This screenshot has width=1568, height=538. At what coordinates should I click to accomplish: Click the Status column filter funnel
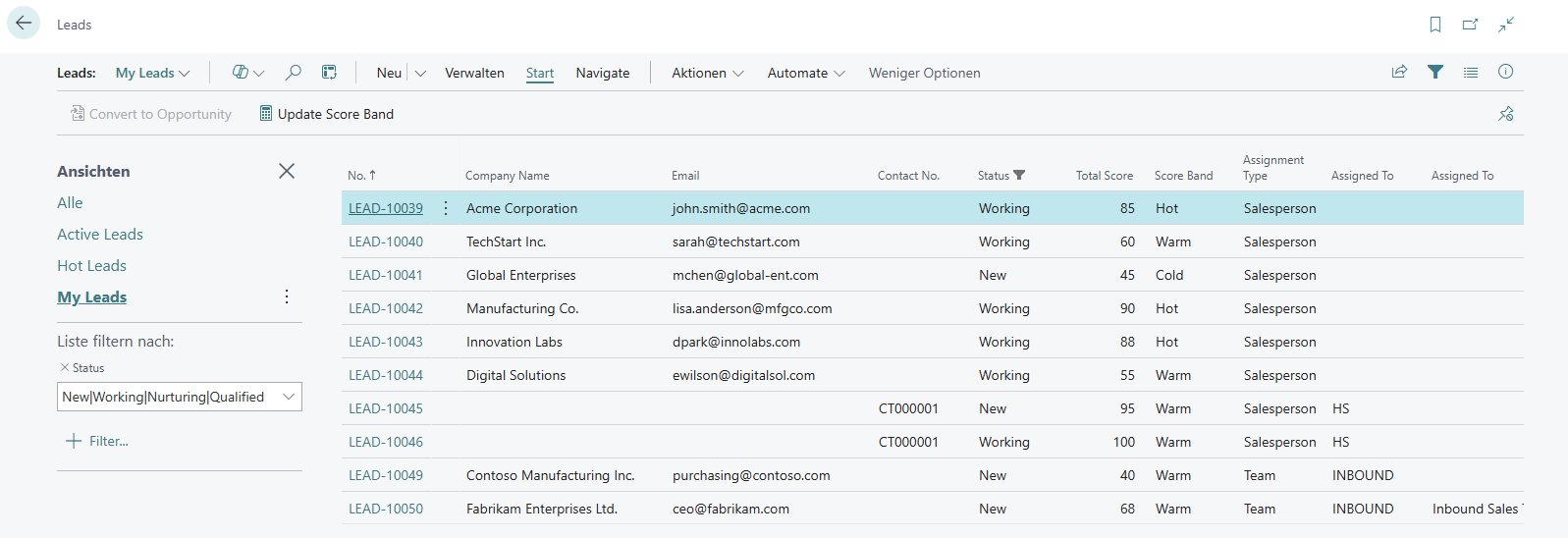(1019, 176)
